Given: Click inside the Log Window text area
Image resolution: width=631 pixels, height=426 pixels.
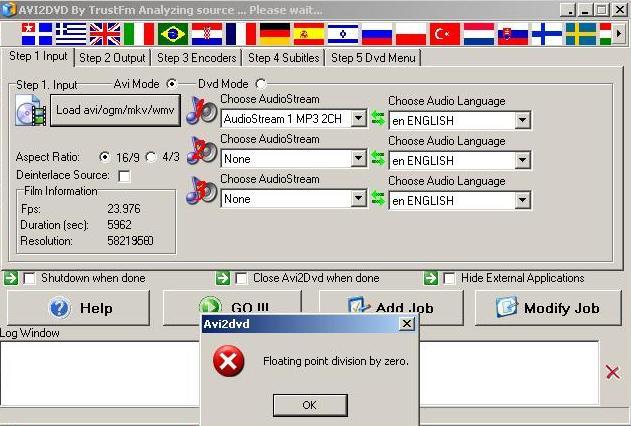Looking at the screenshot, I should tap(101, 373).
